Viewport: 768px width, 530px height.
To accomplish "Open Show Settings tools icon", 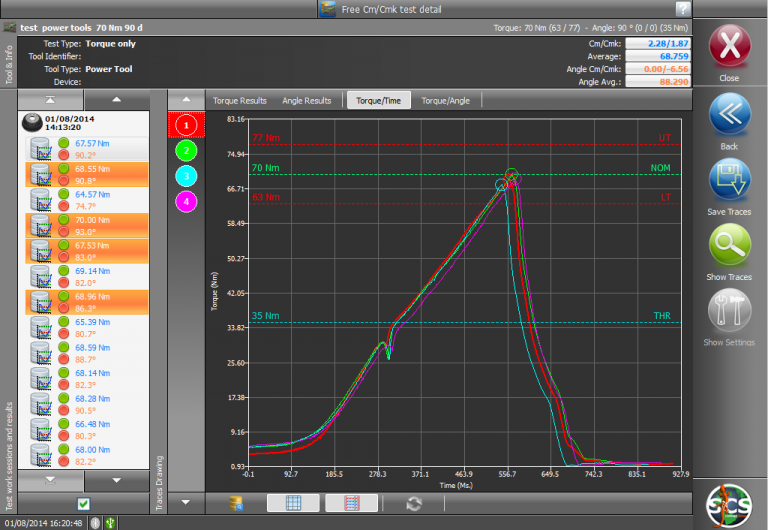I will 729,310.
